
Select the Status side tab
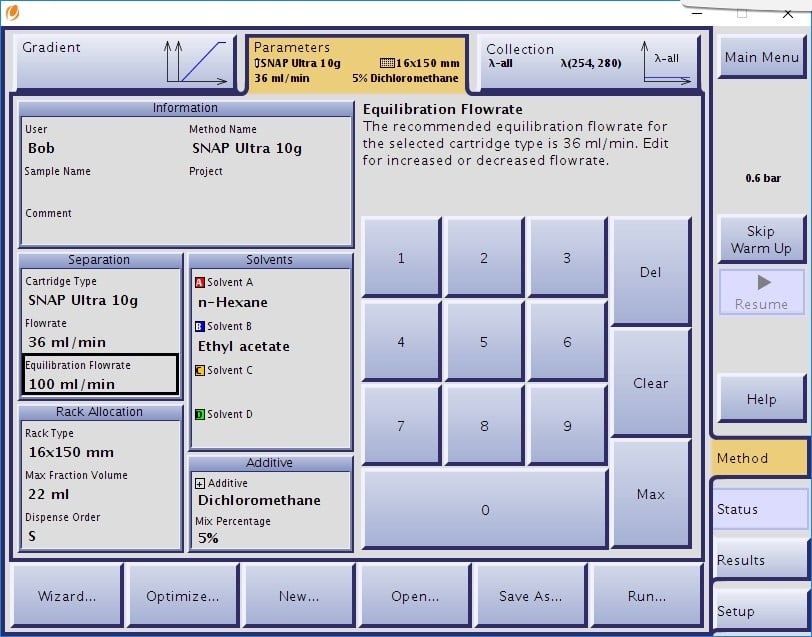click(759, 509)
